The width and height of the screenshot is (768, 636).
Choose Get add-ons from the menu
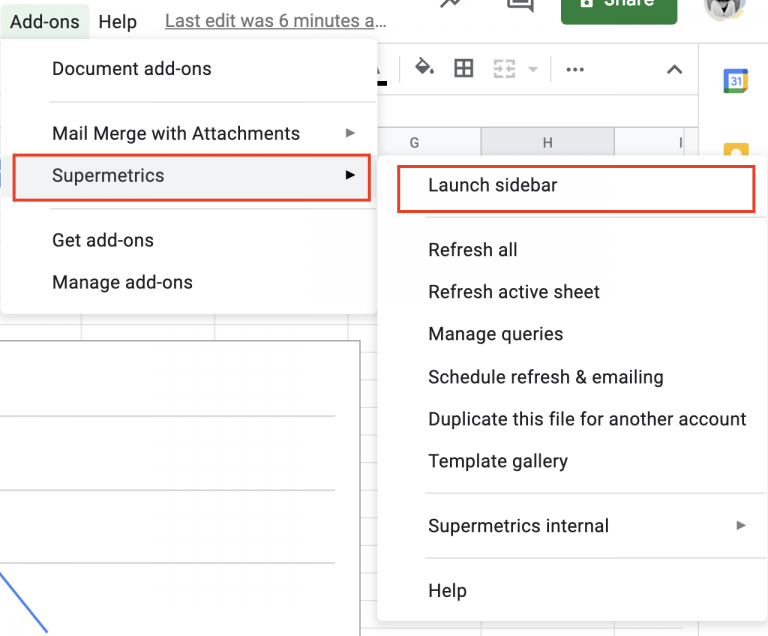point(103,240)
